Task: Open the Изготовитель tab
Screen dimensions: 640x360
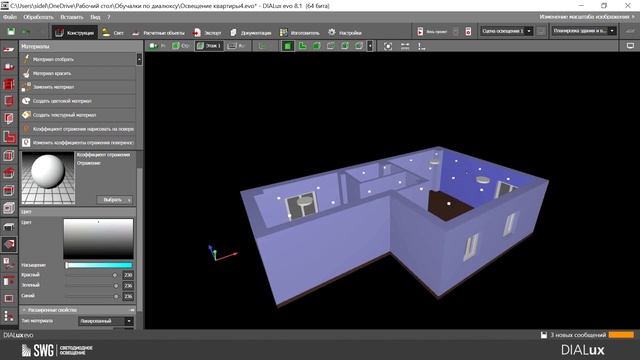Action: (300, 33)
